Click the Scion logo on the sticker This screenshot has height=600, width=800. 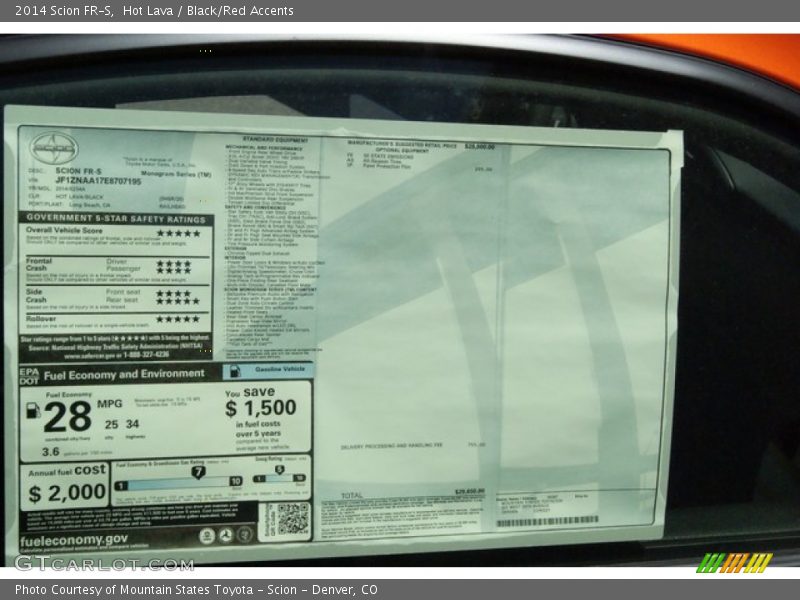(x=54, y=148)
